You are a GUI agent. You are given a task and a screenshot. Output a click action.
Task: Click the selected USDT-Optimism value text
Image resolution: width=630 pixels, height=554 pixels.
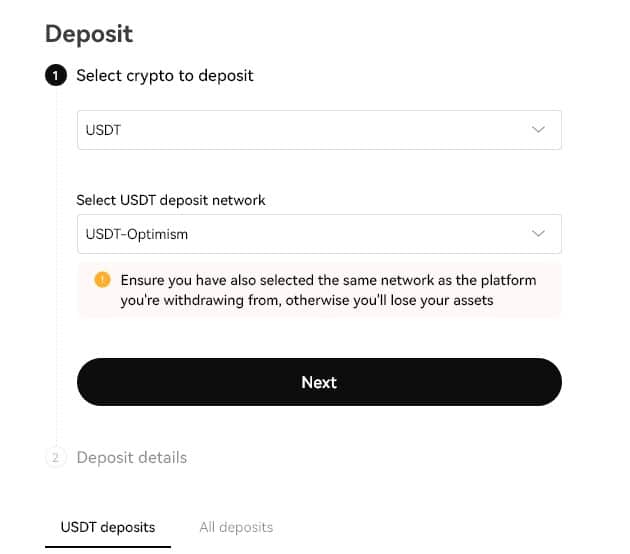137,234
